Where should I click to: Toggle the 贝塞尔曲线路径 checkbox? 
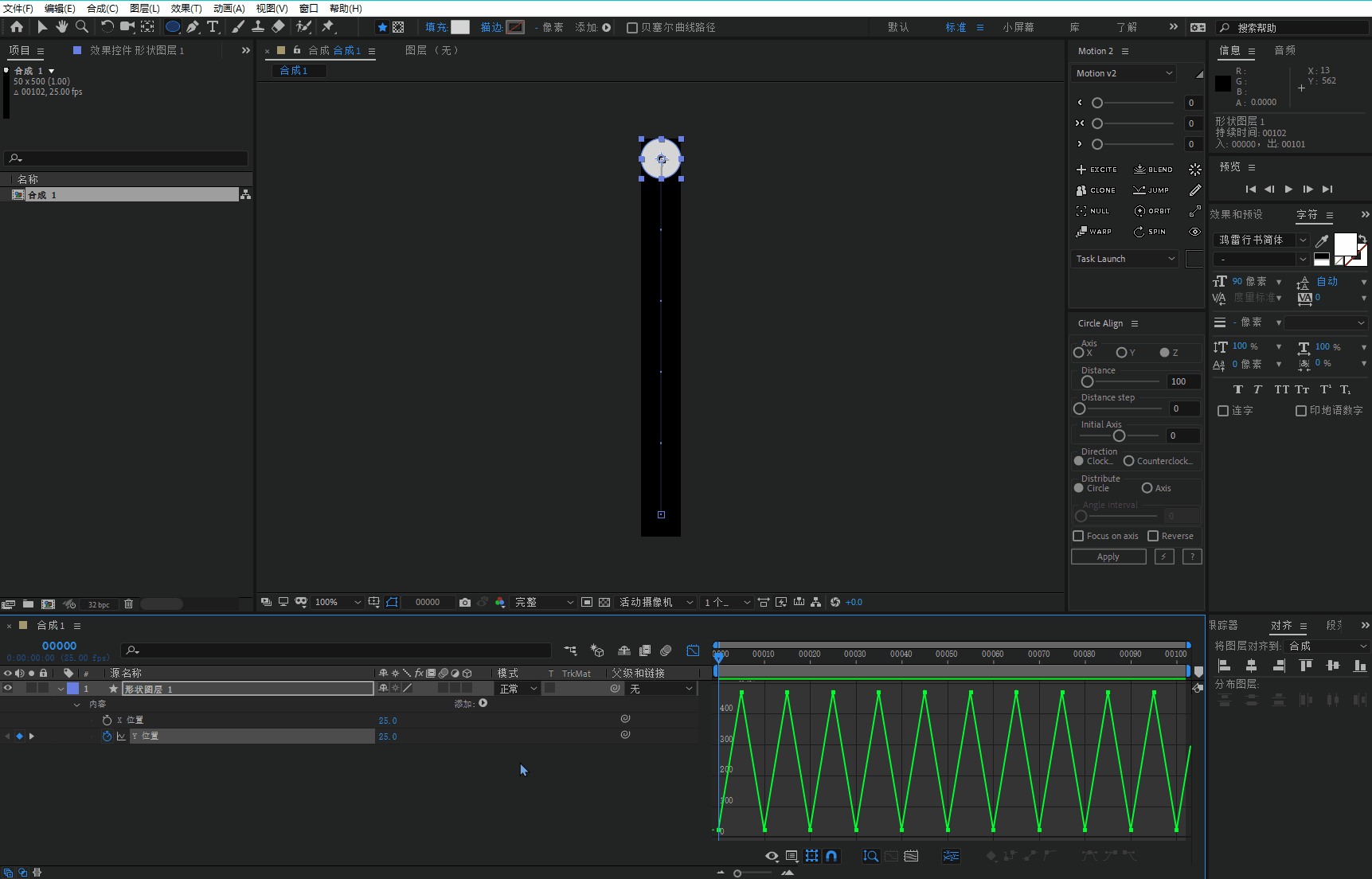(632, 27)
